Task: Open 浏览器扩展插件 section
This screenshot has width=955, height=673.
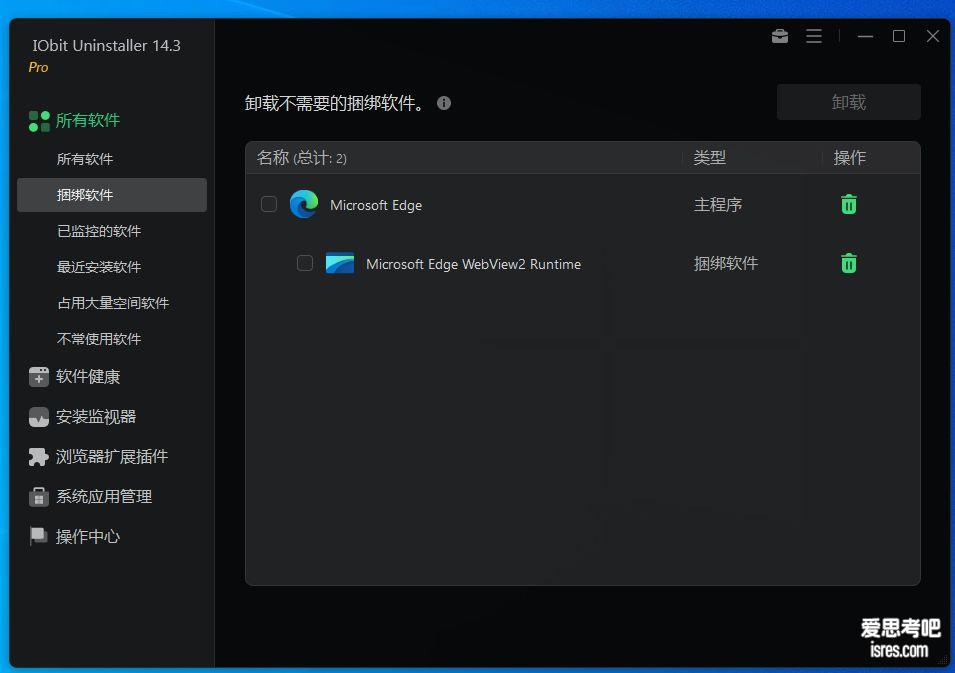Action: point(111,457)
